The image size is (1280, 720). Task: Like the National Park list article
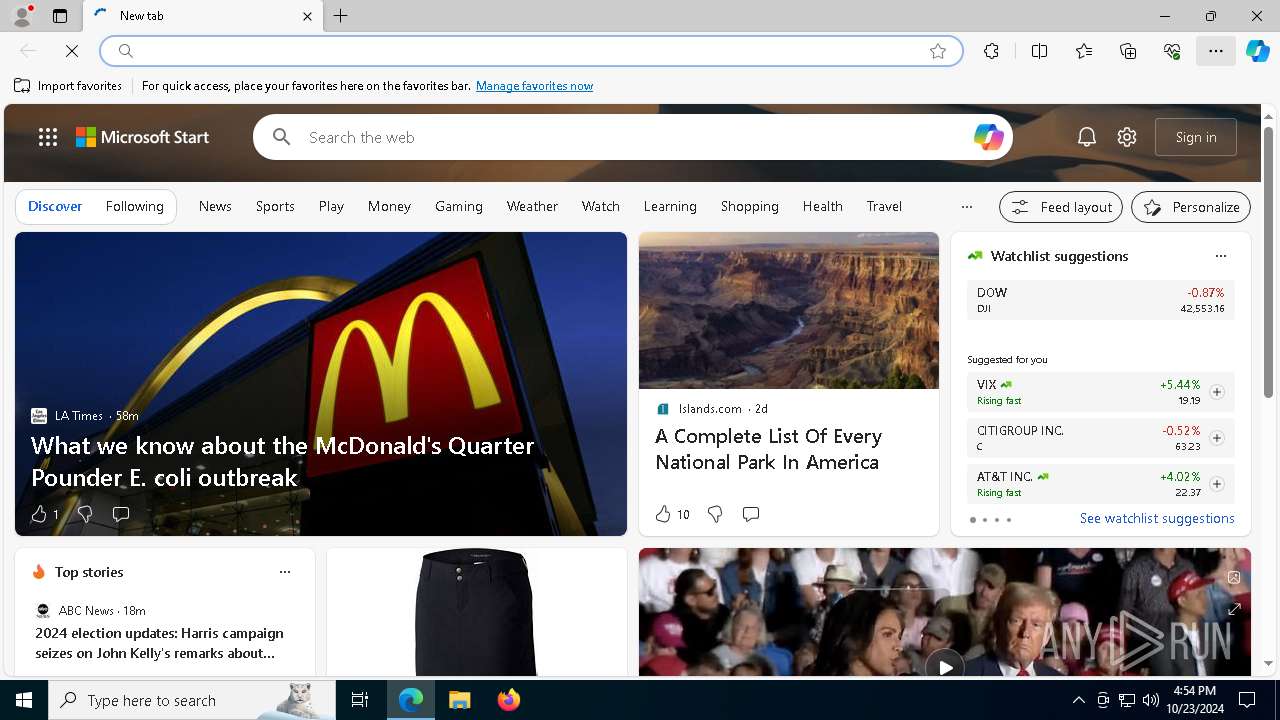pyautogui.click(x=672, y=514)
